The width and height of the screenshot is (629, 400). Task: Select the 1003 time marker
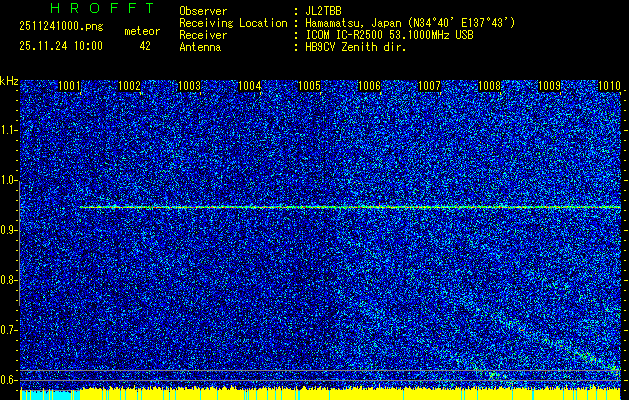pyautogui.click(x=190, y=86)
